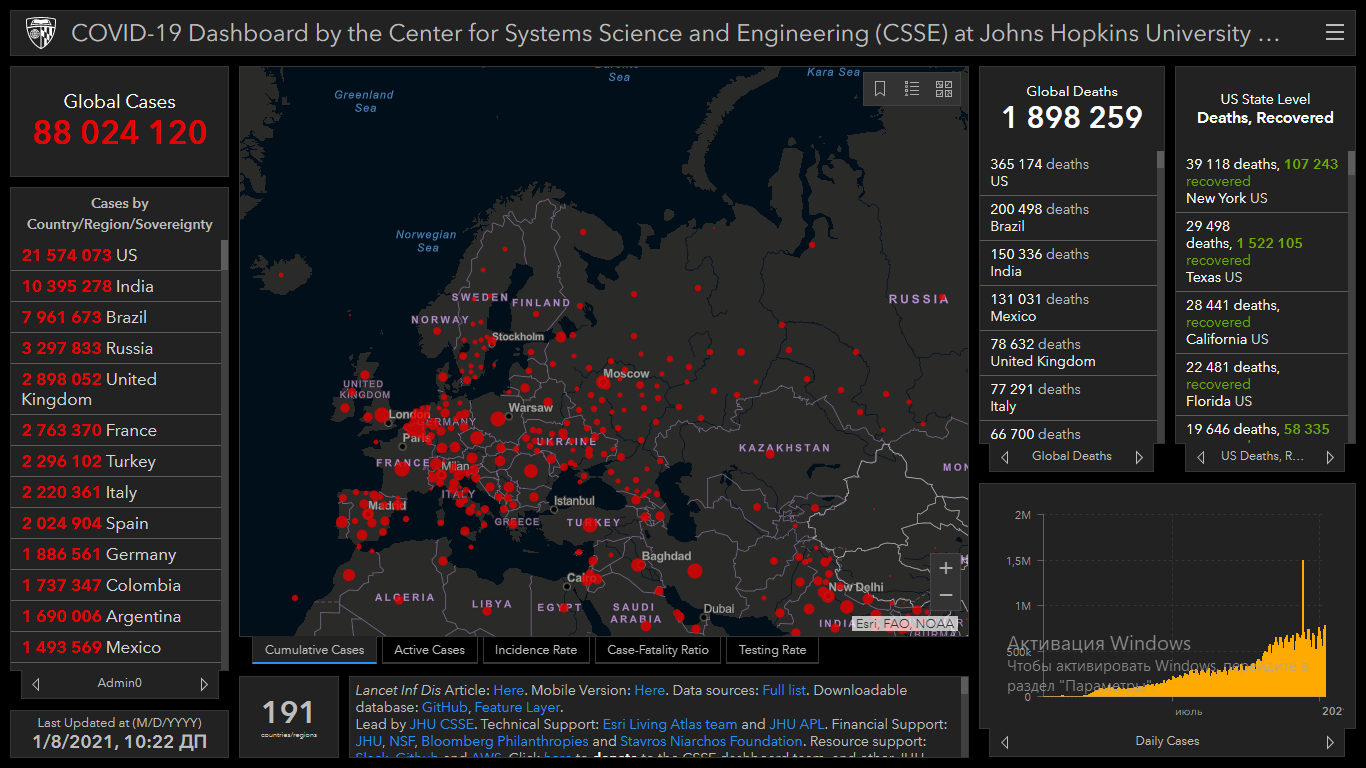
Task: Open the Testing Rate tab
Action: [772, 650]
